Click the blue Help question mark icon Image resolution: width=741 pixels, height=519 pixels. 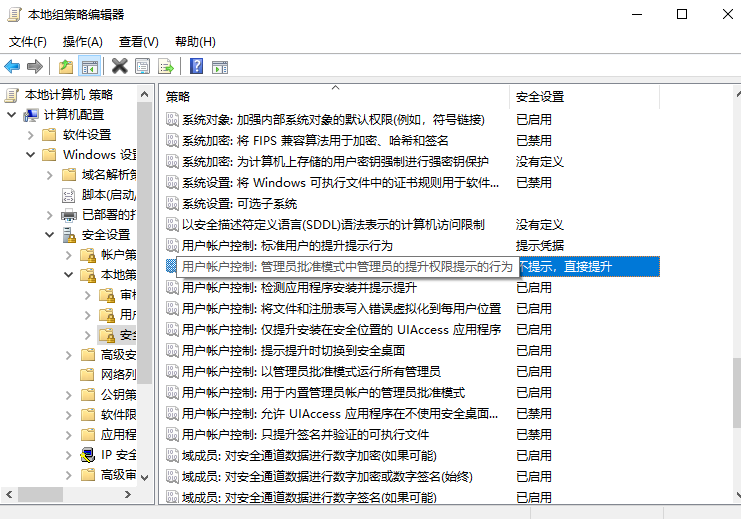(197, 67)
